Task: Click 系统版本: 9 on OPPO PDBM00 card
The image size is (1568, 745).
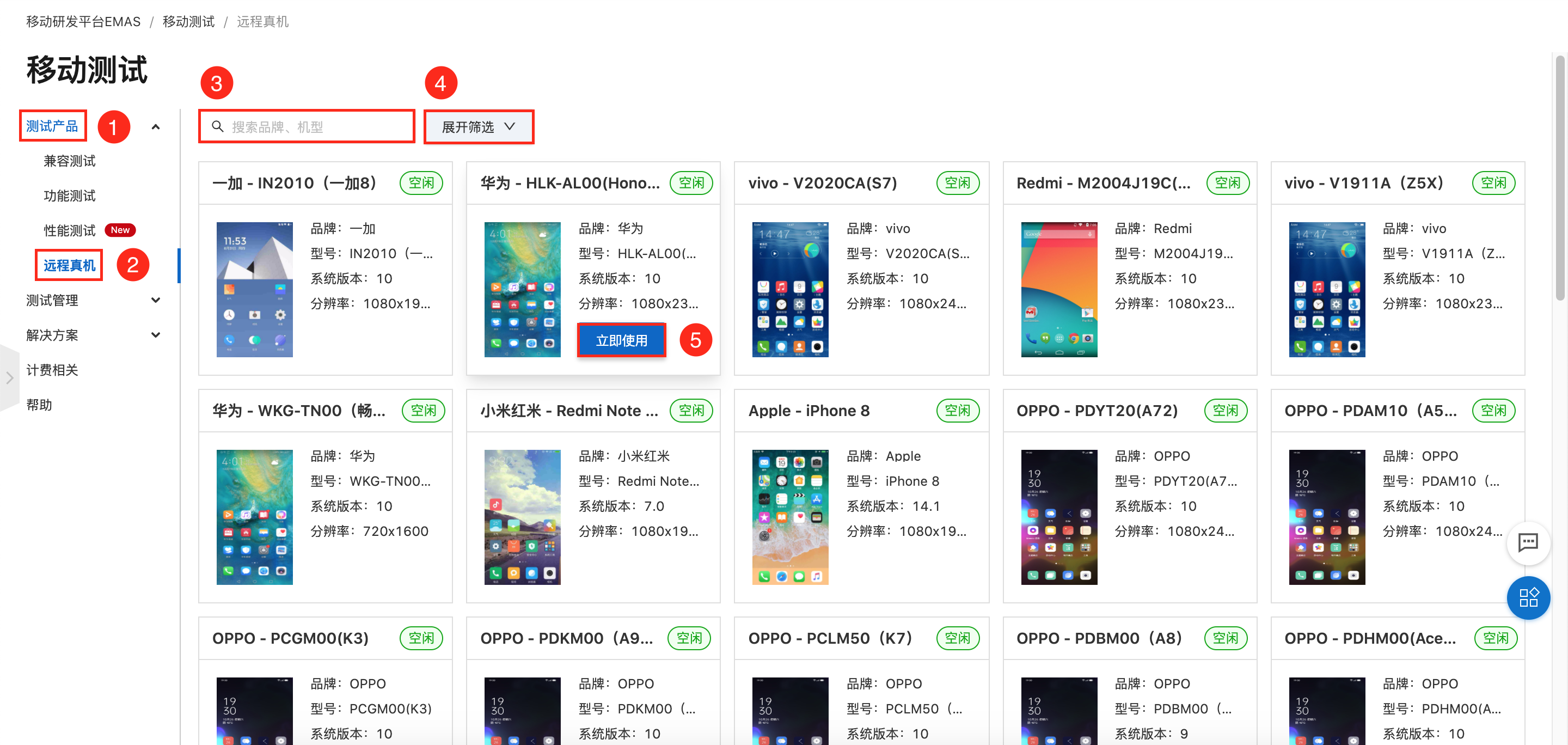Action: (x=1150, y=734)
